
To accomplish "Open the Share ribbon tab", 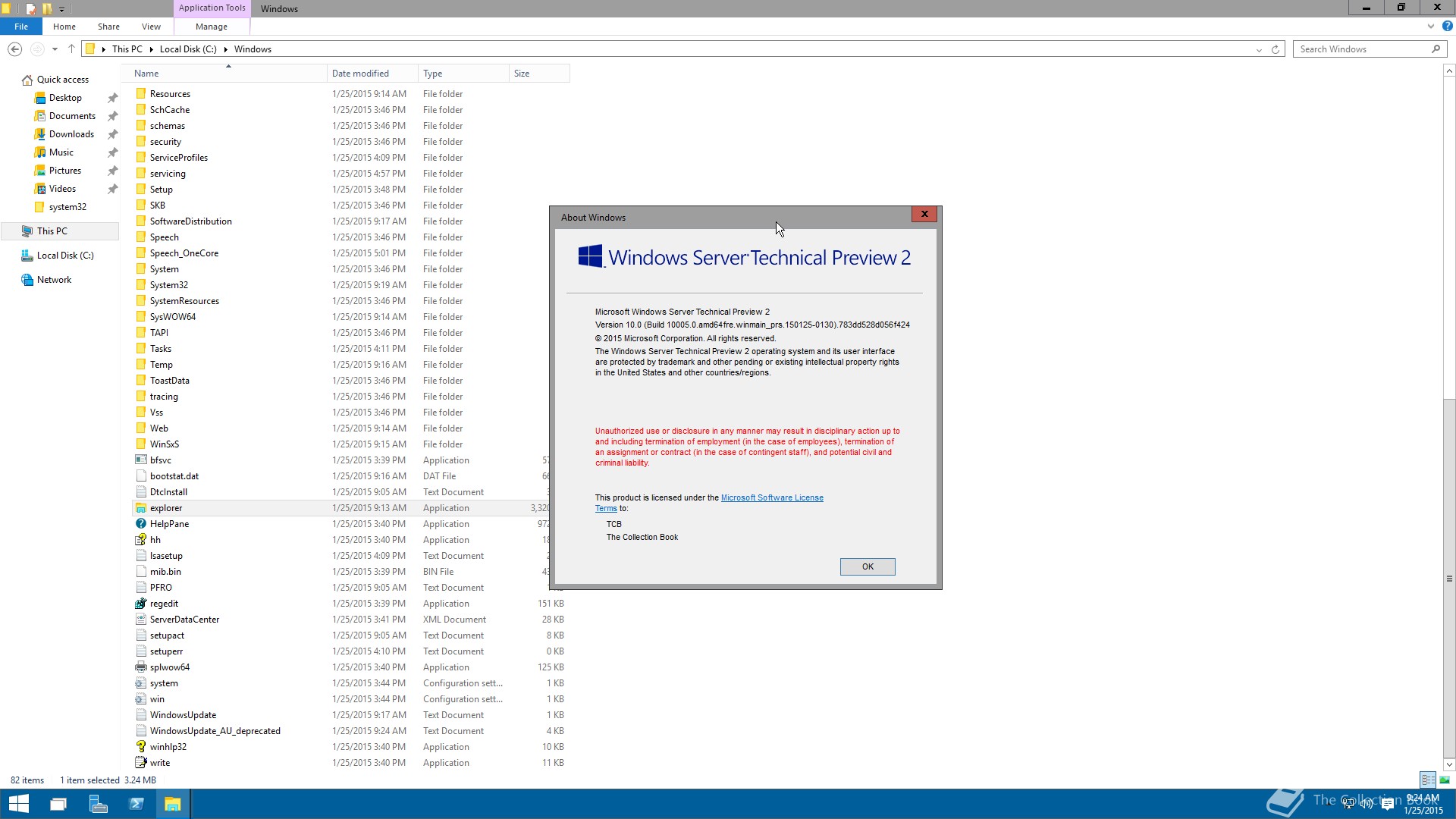I will click(x=108, y=27).
